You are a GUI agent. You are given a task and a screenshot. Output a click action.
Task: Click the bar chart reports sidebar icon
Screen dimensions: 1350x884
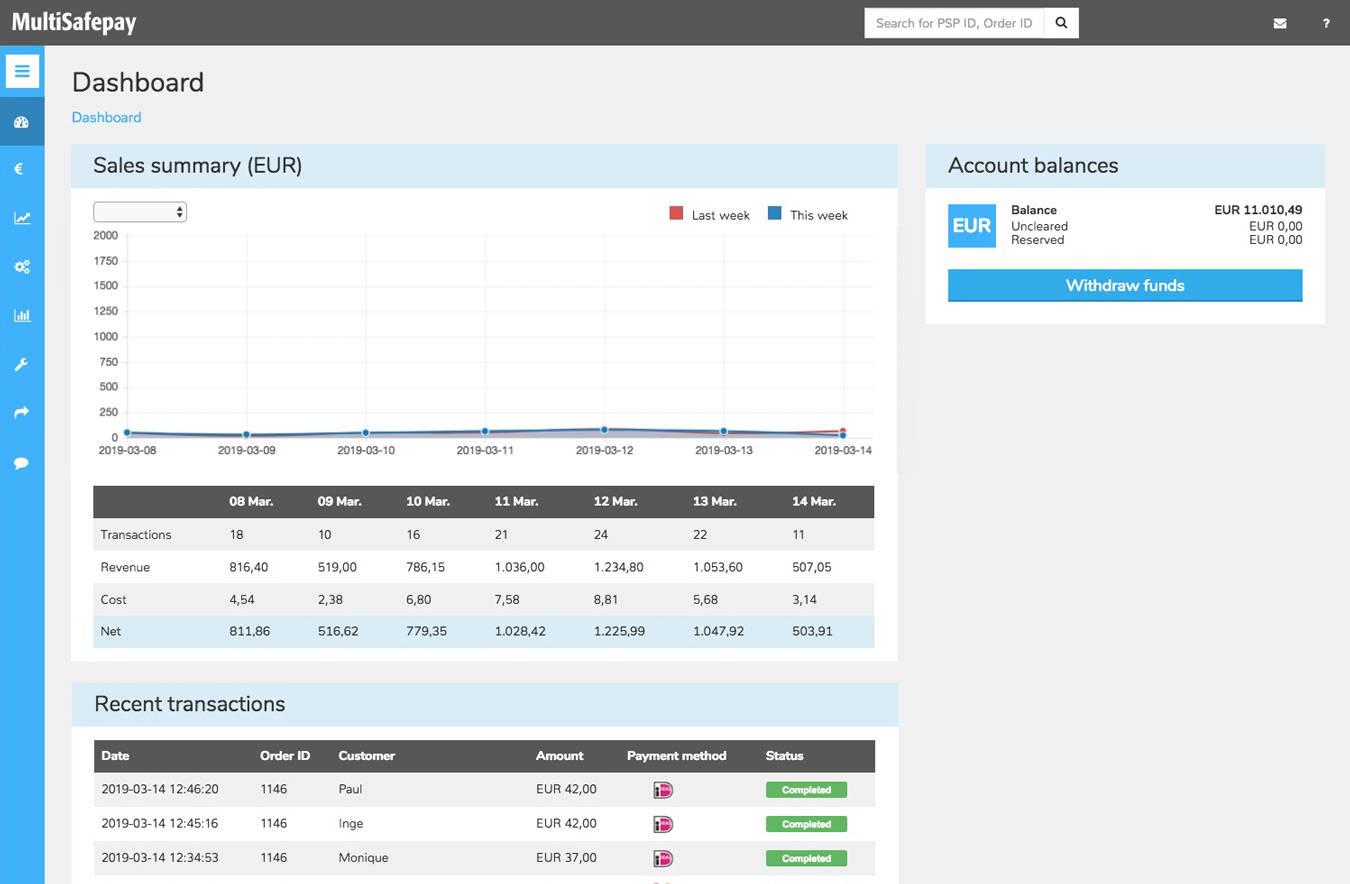pyautogui.click(x=22, y=316)
